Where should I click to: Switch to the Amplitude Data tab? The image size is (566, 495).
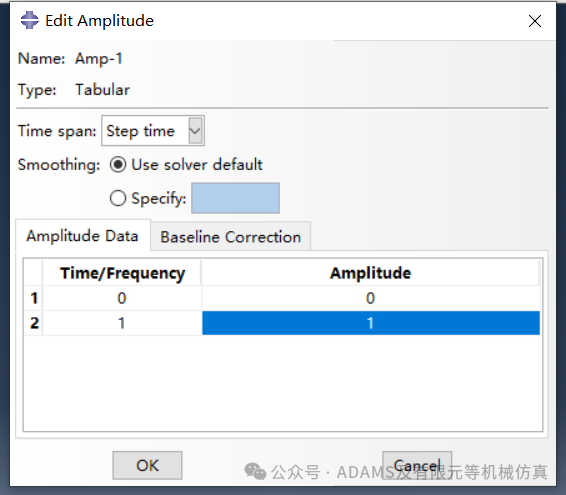click(83, 235)
